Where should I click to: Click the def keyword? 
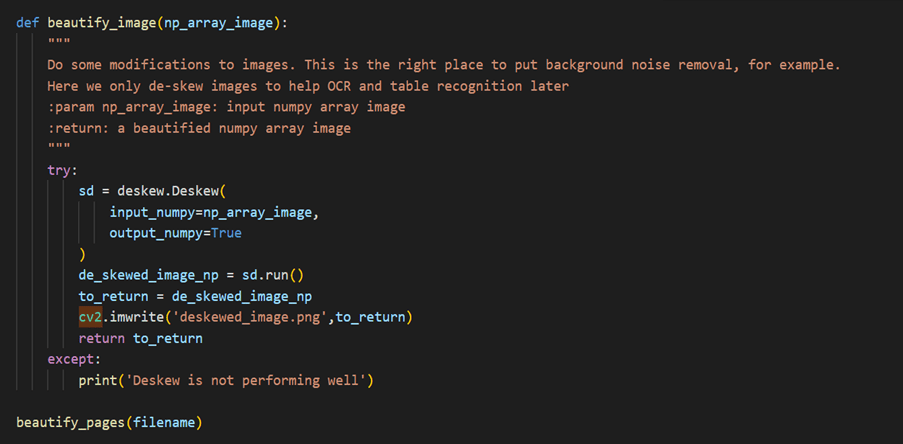(x=28, y=23)
